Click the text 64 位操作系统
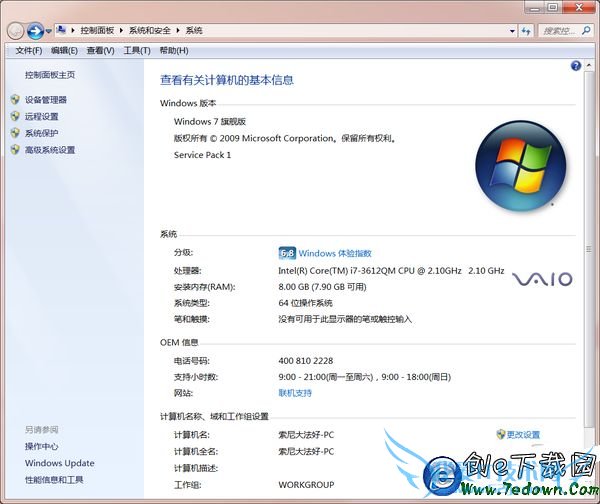The height and width of the screenshot is (504, 600). [x=305, y=303]
